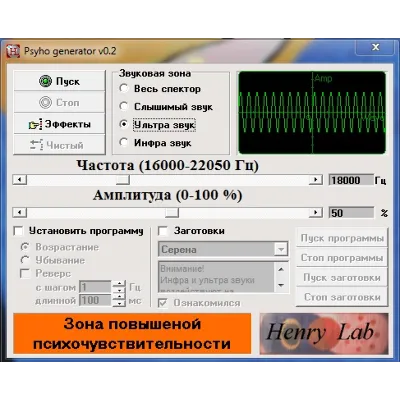The width and height of the screenshot is (400, 400).
Task: Click the 18000 Гц frequency value field
Action: pos(351,180)
